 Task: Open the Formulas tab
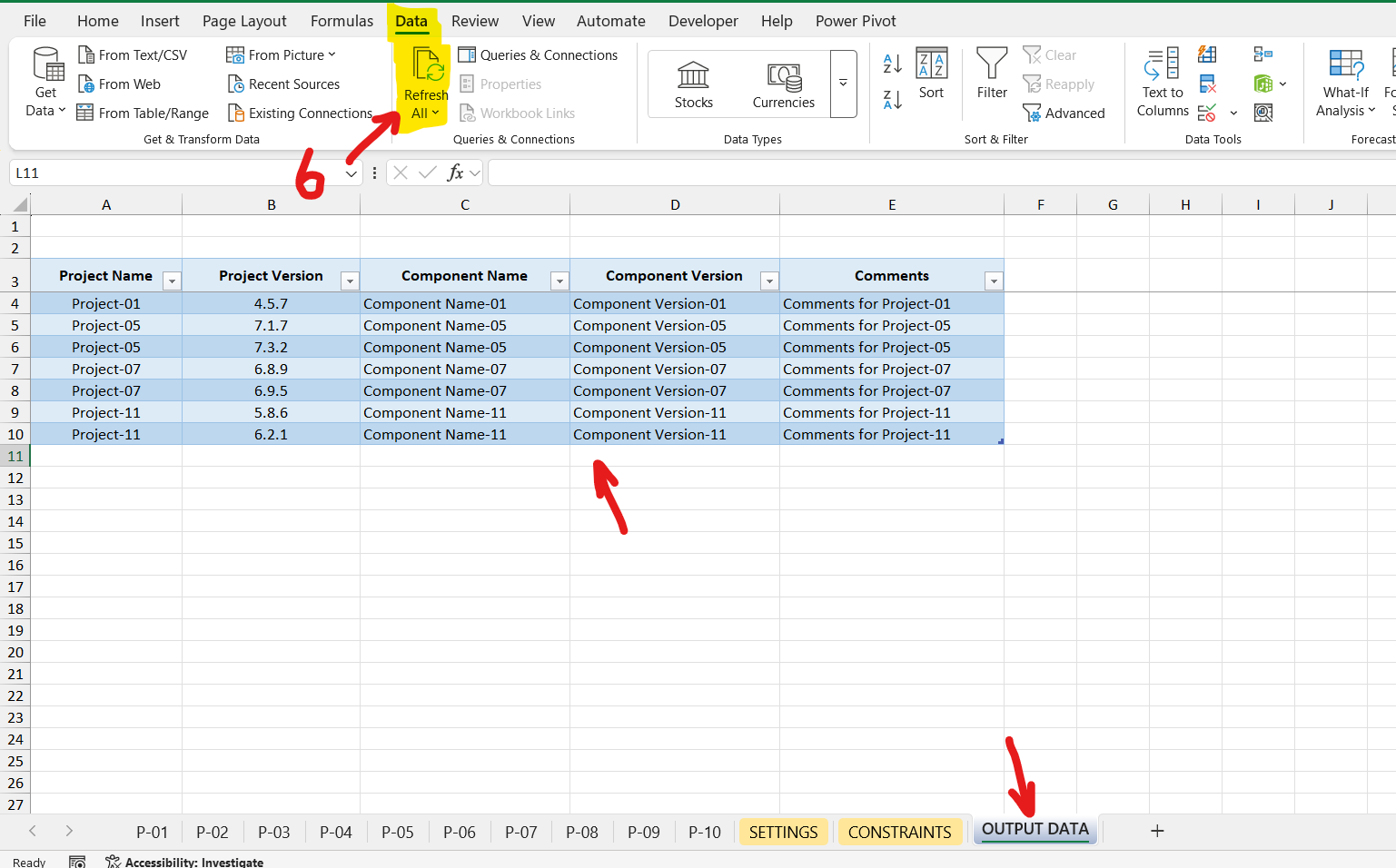point(342,21)
